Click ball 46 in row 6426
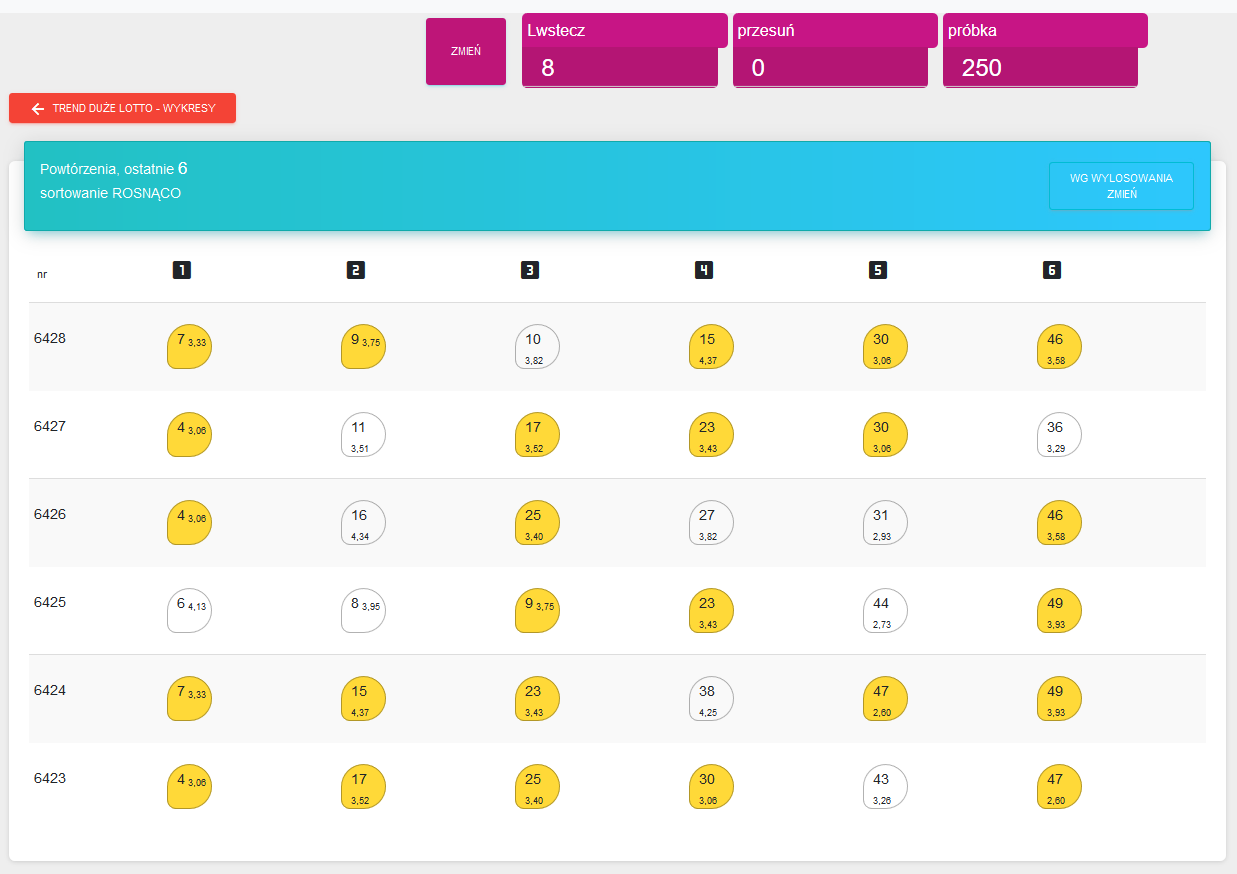This screenshot has width=1237, height=874. pyautogui.click(x=1059, y=522)
